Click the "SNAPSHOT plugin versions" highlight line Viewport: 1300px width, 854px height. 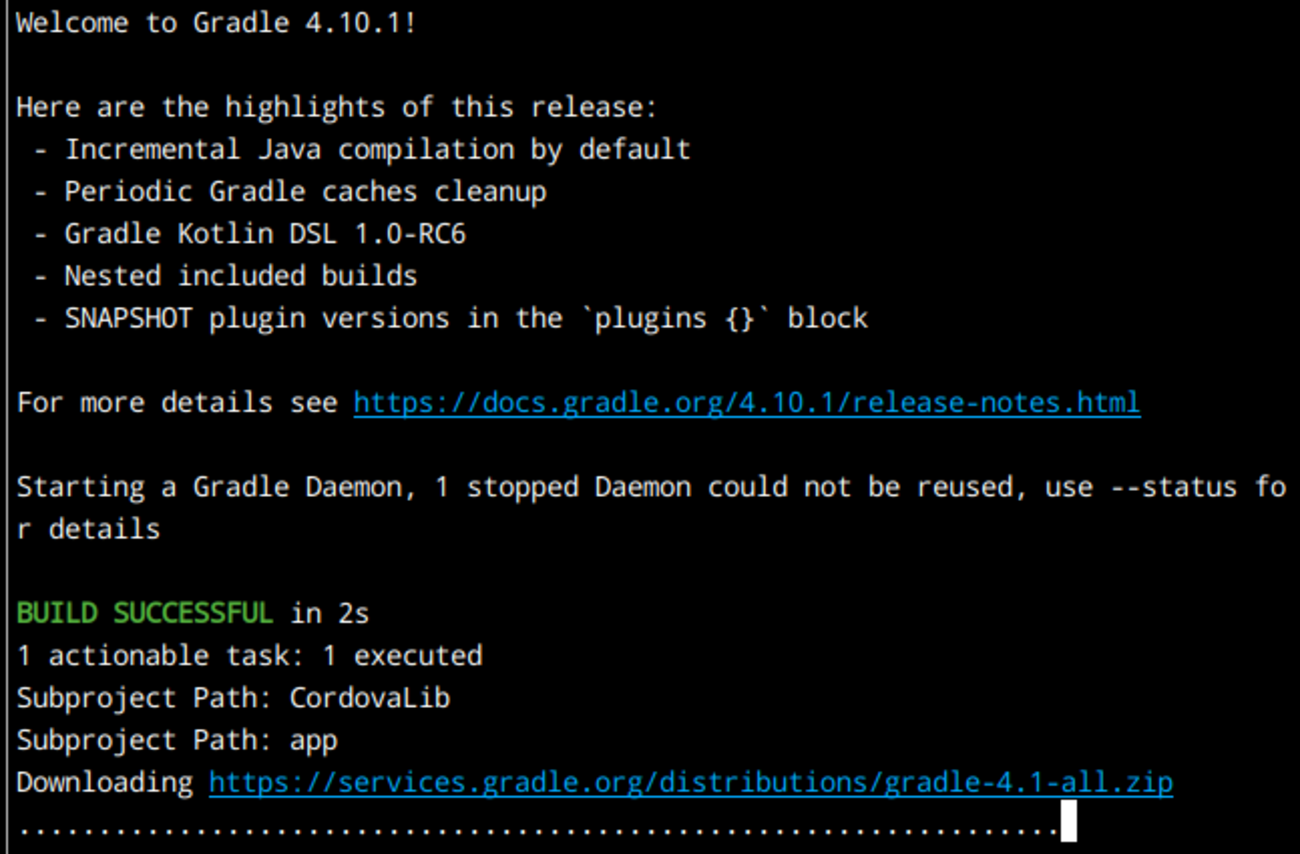tap(466, 319)
